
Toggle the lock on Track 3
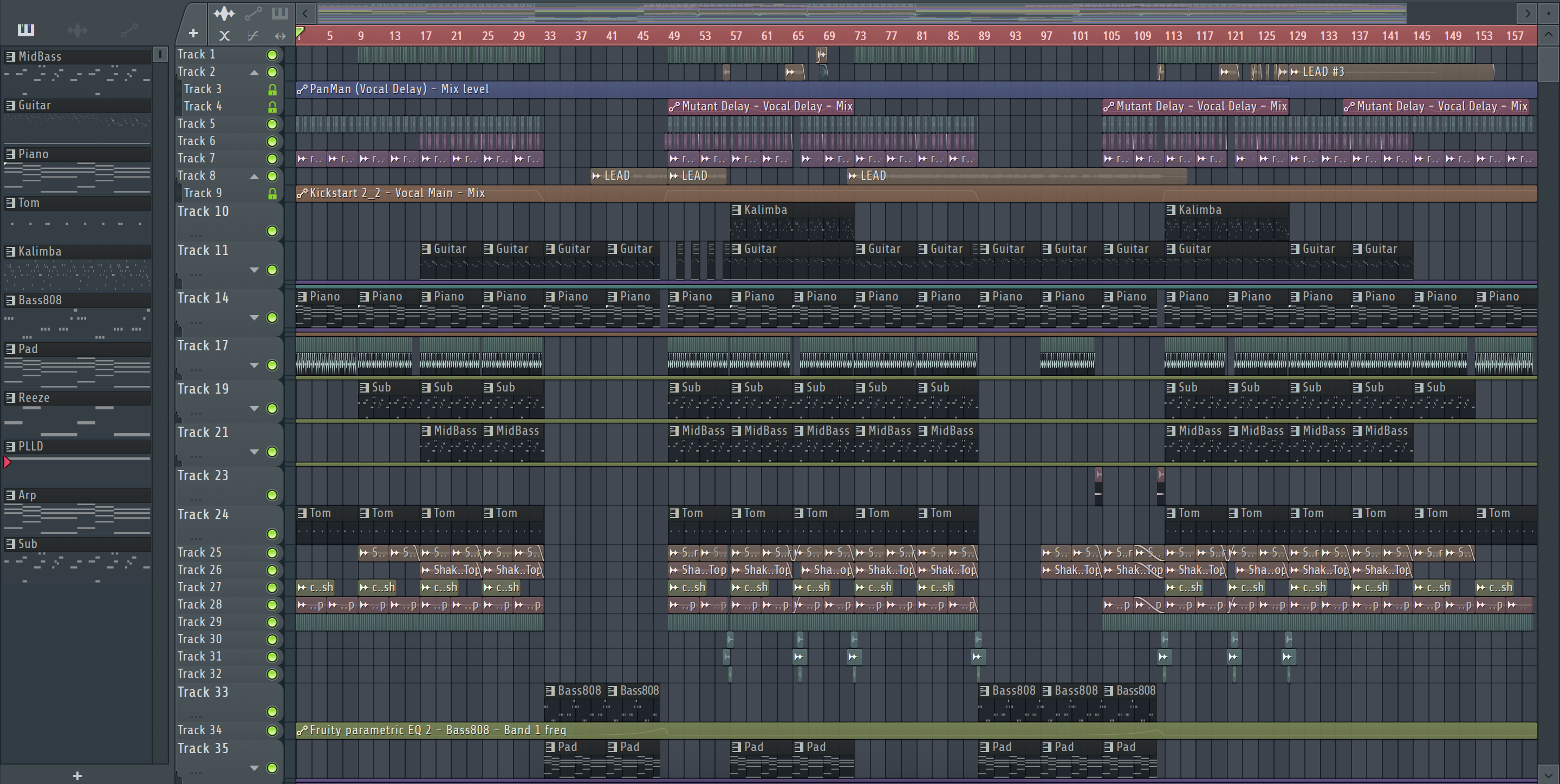(272, 89)
